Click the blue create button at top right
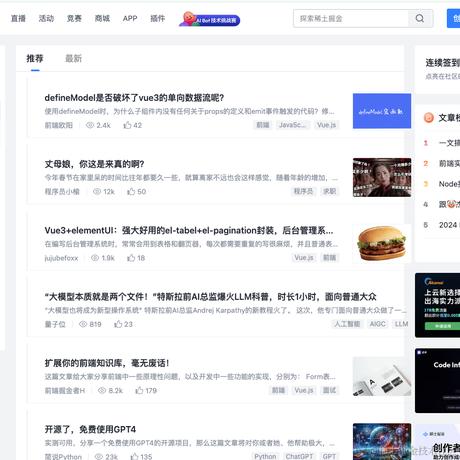Screen dimensions: 460x460 coord(454,18)
